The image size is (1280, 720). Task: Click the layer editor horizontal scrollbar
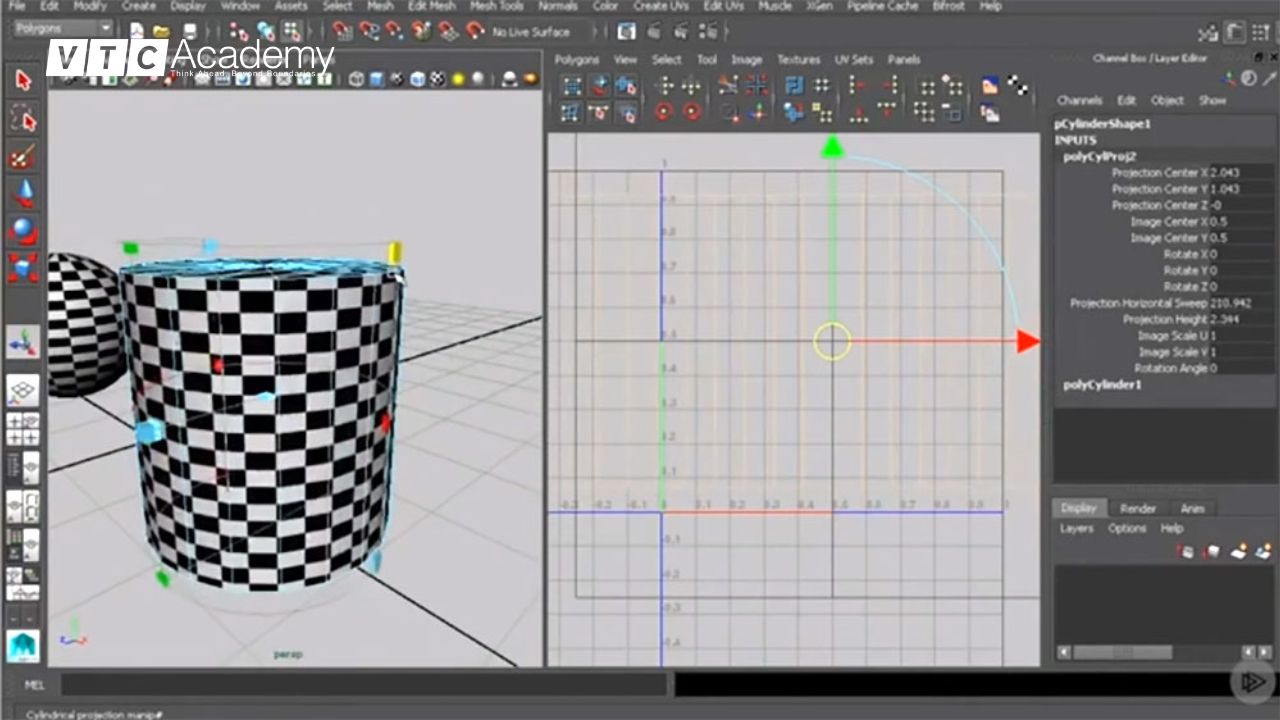pyautogui.click(x=1122, y=652)
